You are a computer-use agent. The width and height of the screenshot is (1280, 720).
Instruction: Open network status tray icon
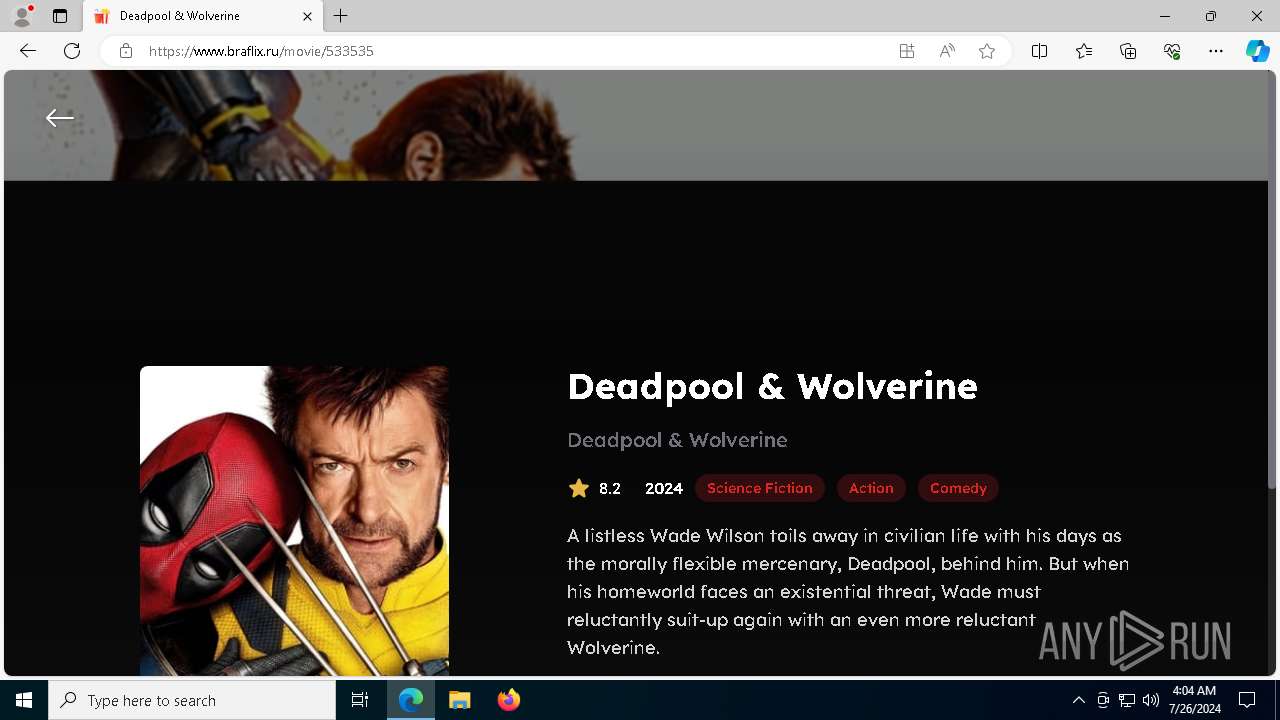1127,700
